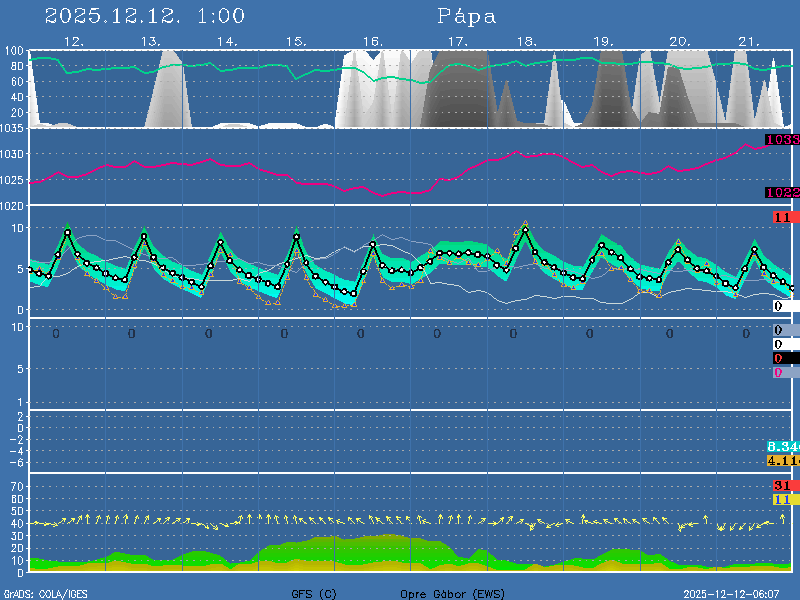
Task: Click the GFS (C) model label
Action: point(314,594)
